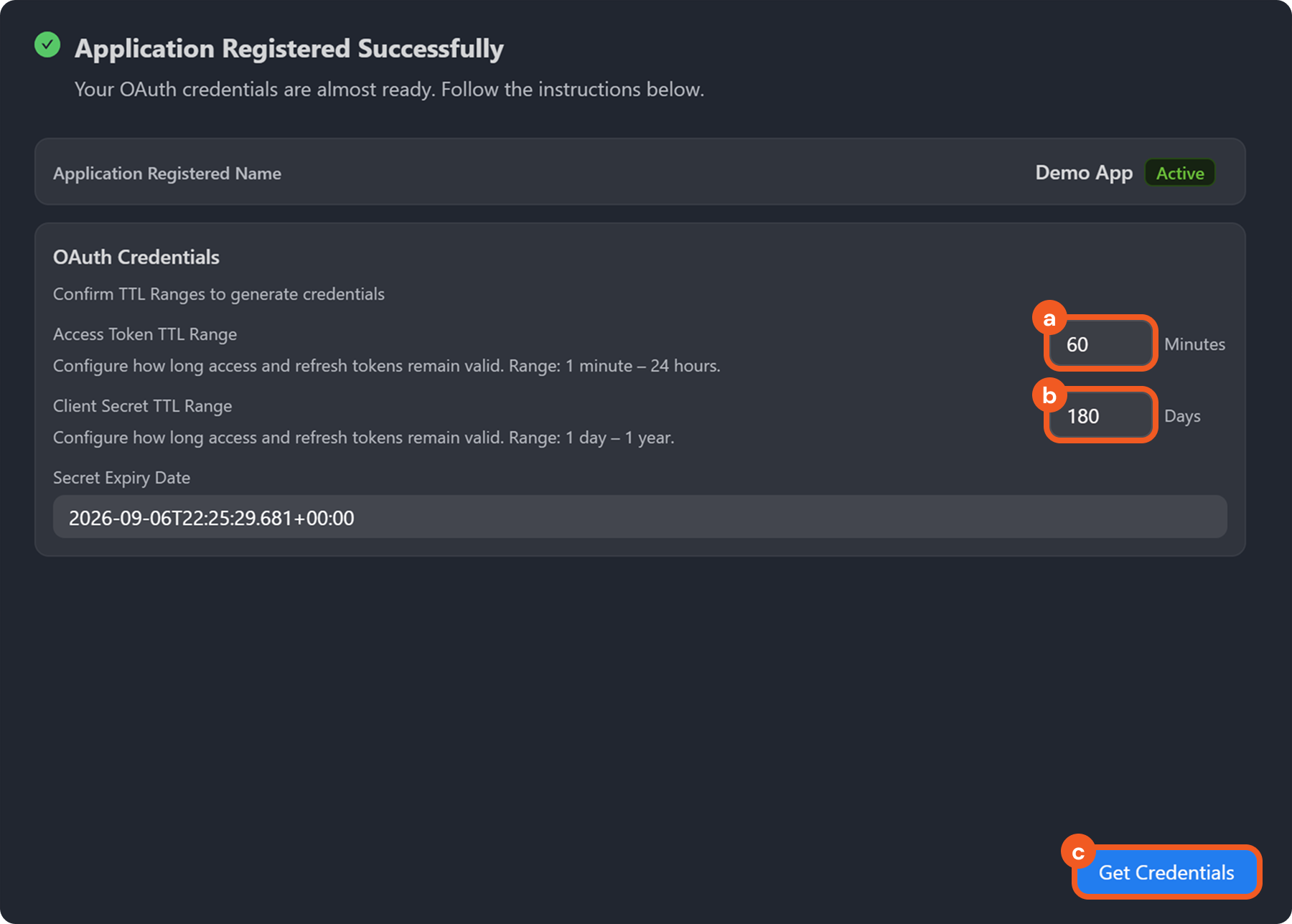Viewport: 1292px width, 924px height.
Task: Click the 'Your OAuth credentials are almost ready' subtitle
Action: [389, 90]
